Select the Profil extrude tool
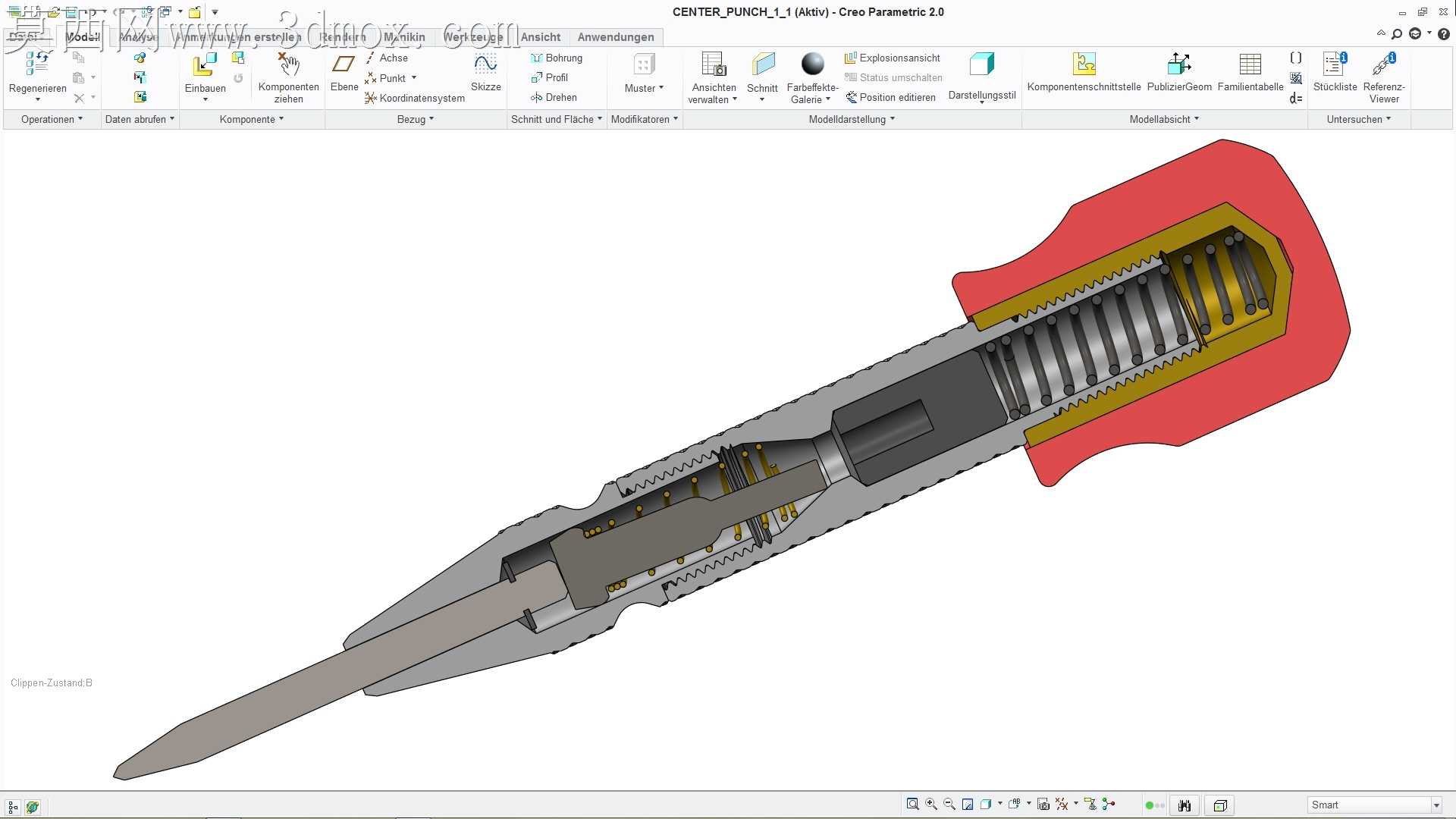 pyautogui.click(x=550, y=77)
